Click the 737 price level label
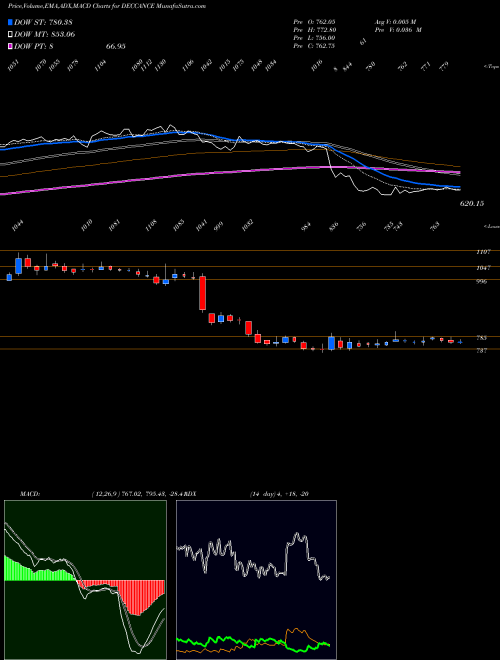The width and height of the screenshot is (500, 660). point(481,351)
